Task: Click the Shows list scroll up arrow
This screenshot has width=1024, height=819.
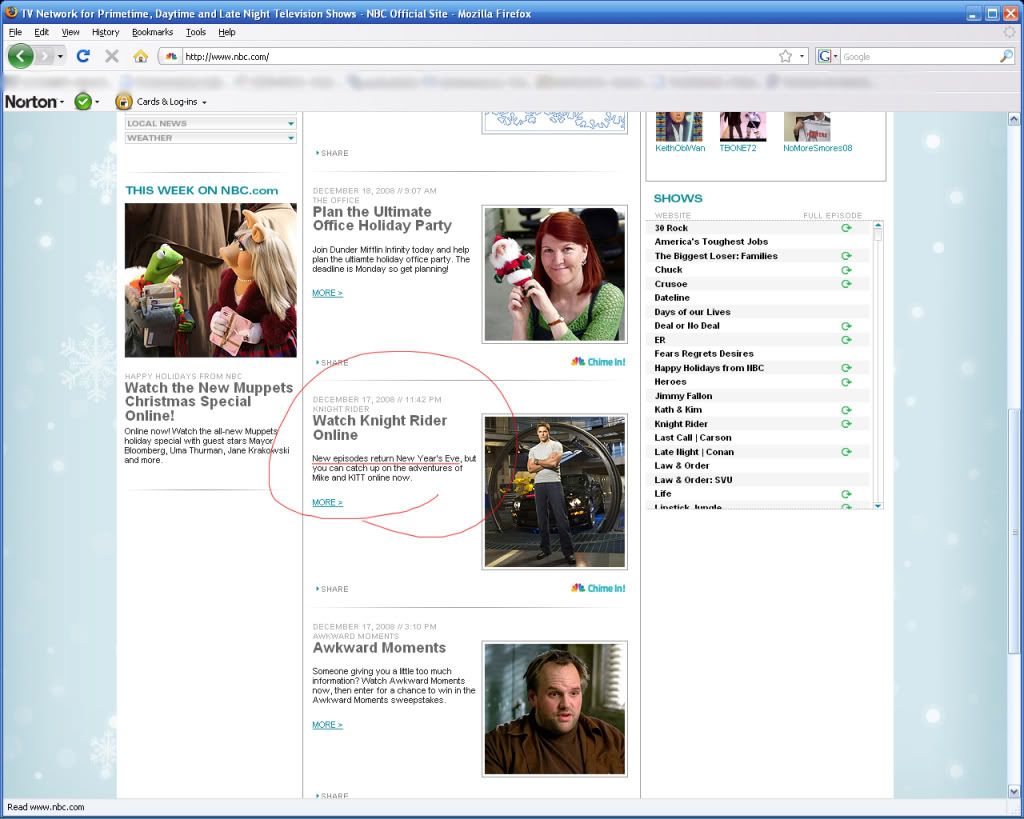Action: click(x=878, y=225)
